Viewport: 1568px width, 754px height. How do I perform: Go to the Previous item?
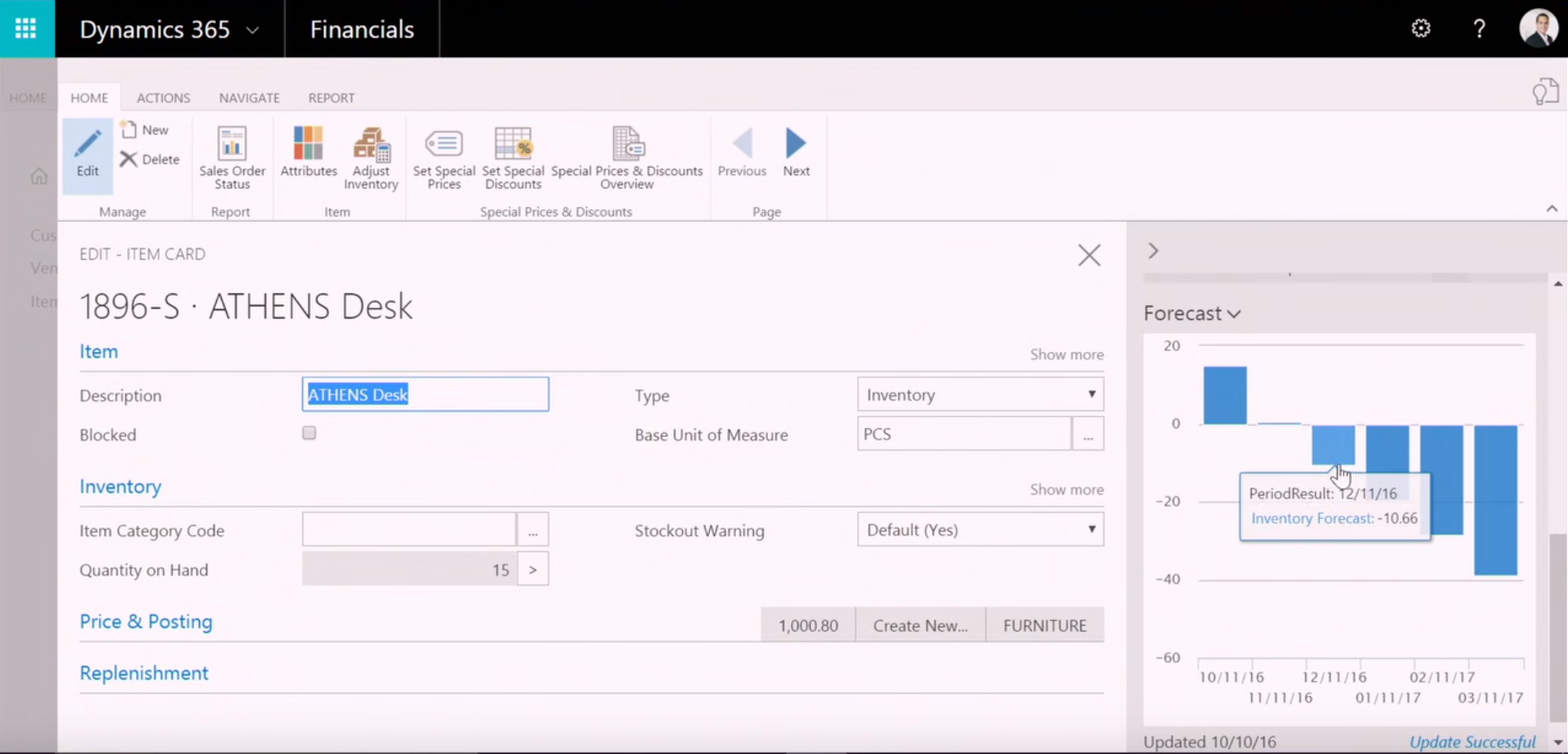pyautogui.click(x=742, y=152)
